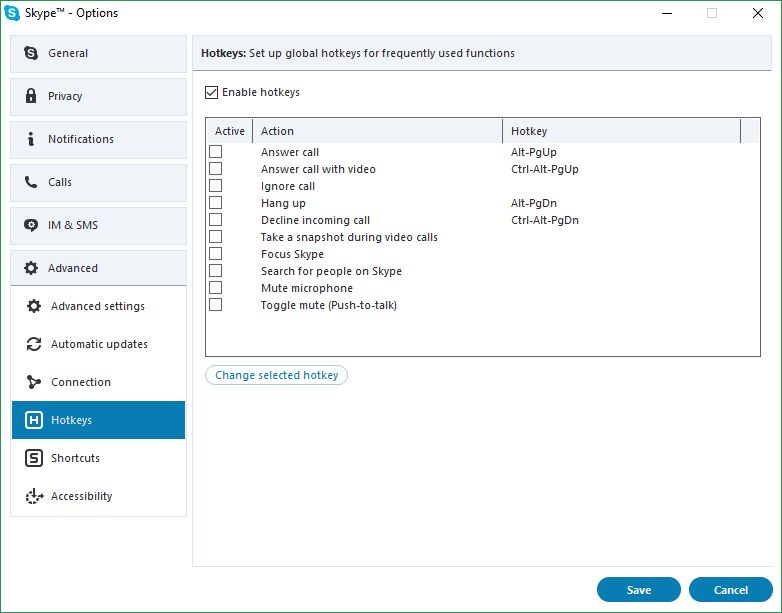The image size is (782, 613).
Task: Open the General options section
Action: click(98, 53)
